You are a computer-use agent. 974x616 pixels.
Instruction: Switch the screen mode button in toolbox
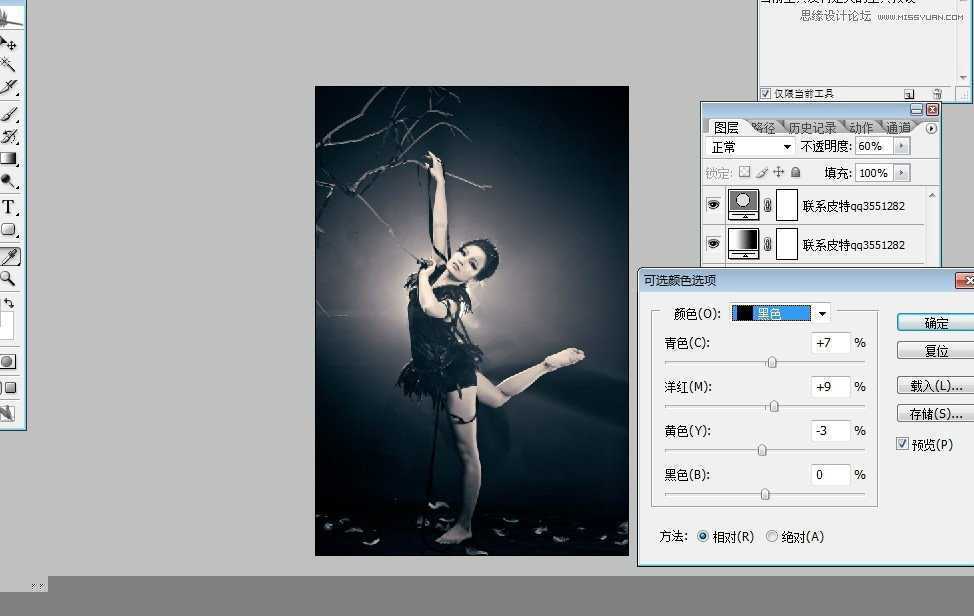10,388
